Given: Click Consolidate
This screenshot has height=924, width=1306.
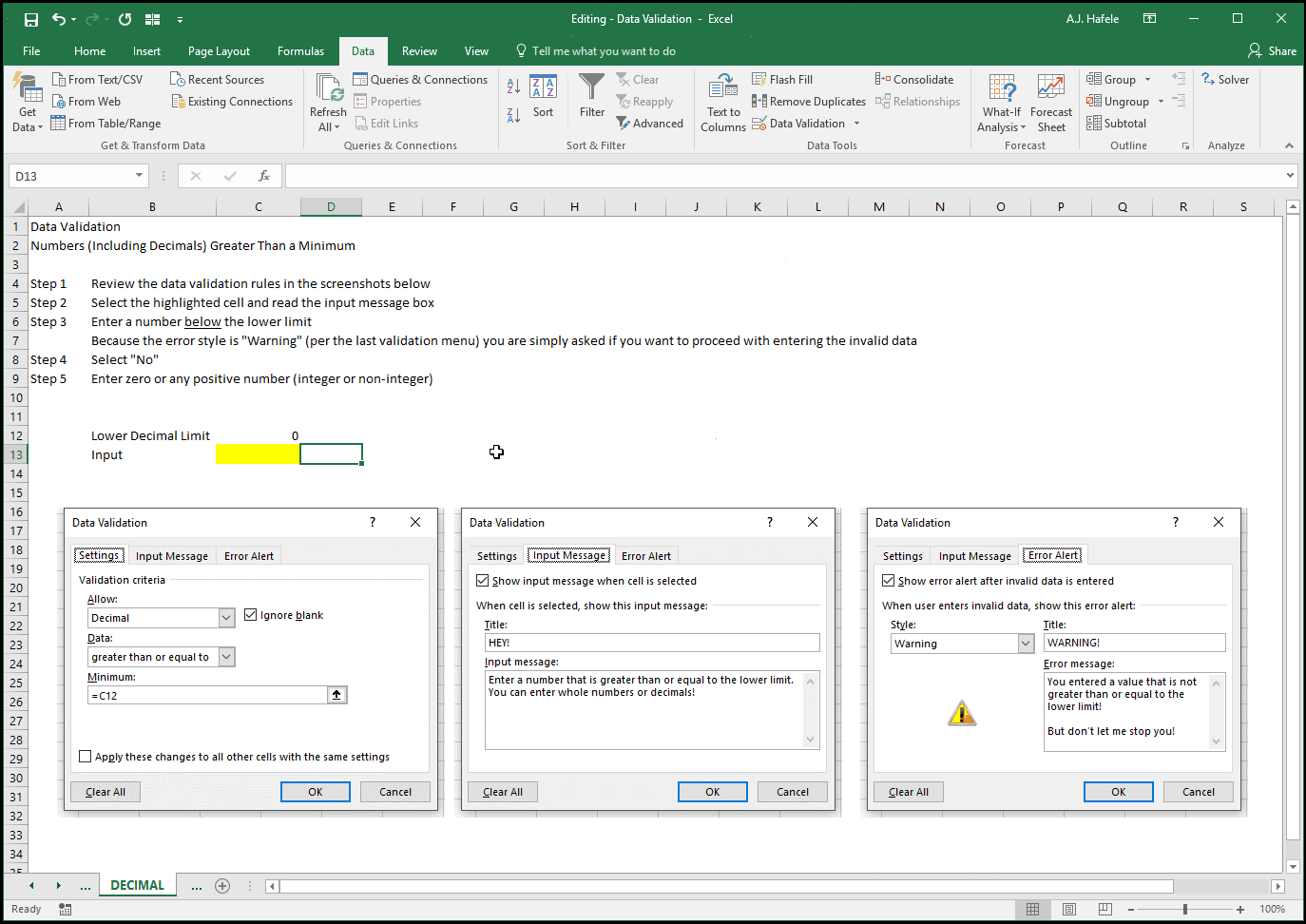Looking at the screenshot, I should [x=914, y=80].
